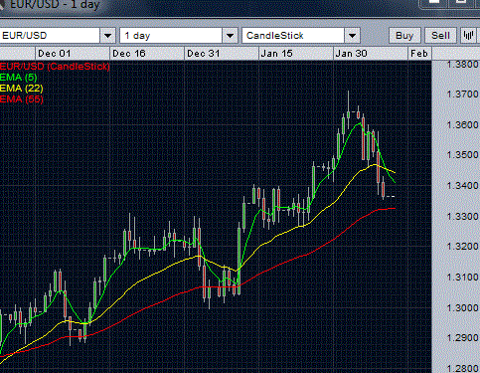This screenshot has height=373, width=480.
Task: Click the Dec 31 date axis label
Action: 203,53
